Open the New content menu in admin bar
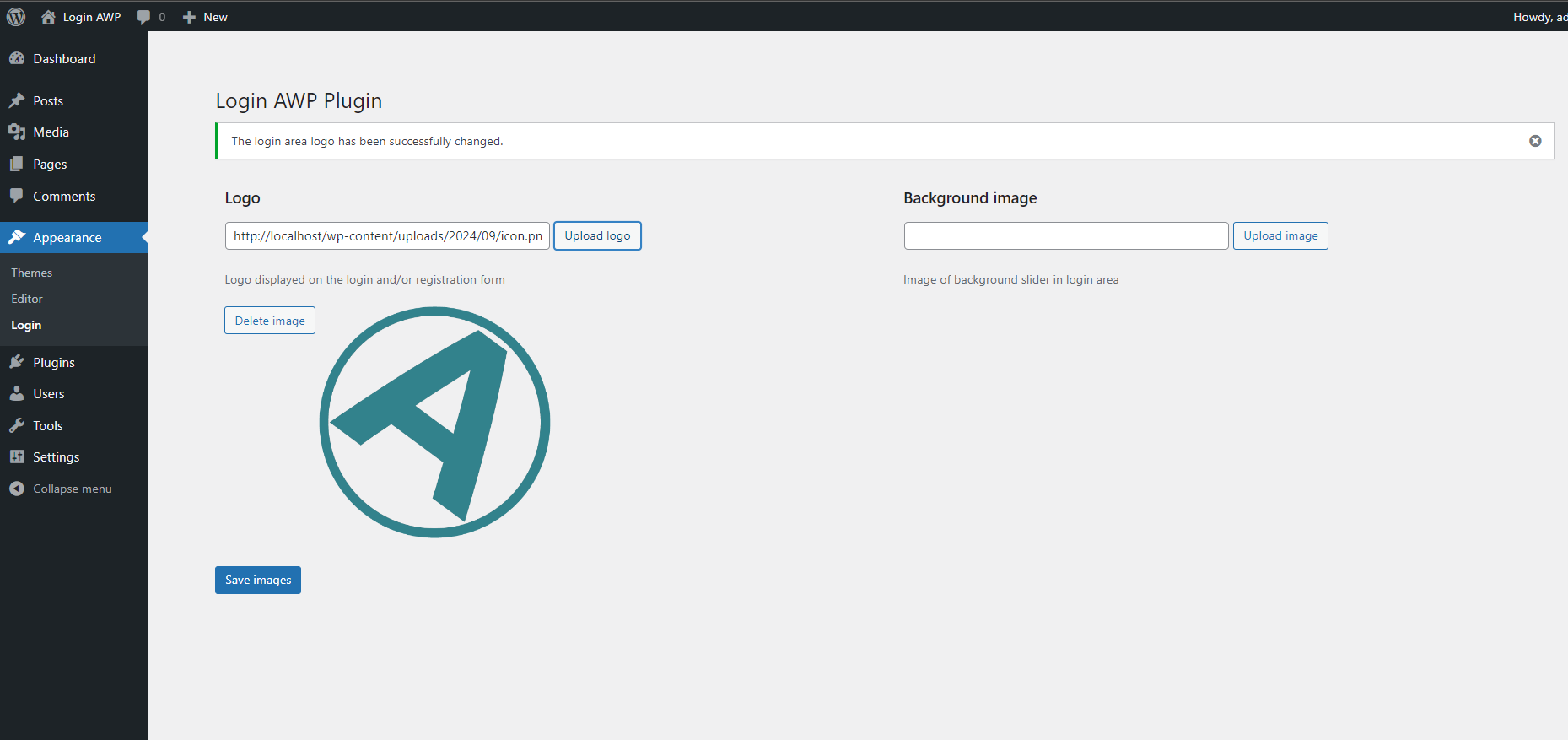The width and height of the screenshot is (1568, 740). coord(205,17)
